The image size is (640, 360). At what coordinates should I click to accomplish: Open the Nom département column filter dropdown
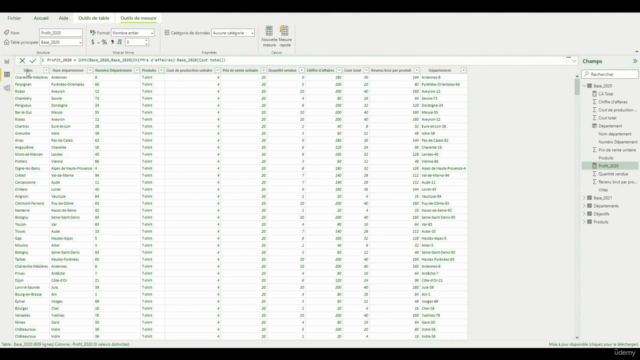click(x=90, y=70)
